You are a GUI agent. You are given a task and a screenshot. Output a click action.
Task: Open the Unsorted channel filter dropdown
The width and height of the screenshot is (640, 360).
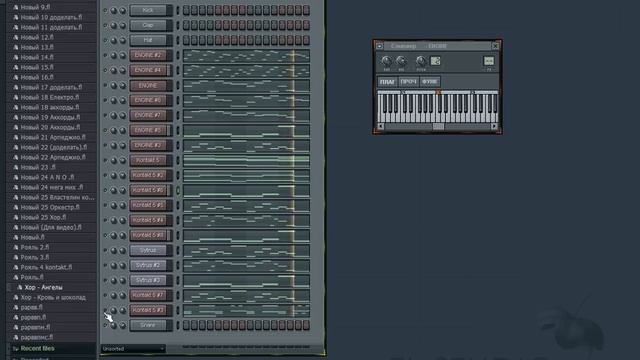pos(133,349)
